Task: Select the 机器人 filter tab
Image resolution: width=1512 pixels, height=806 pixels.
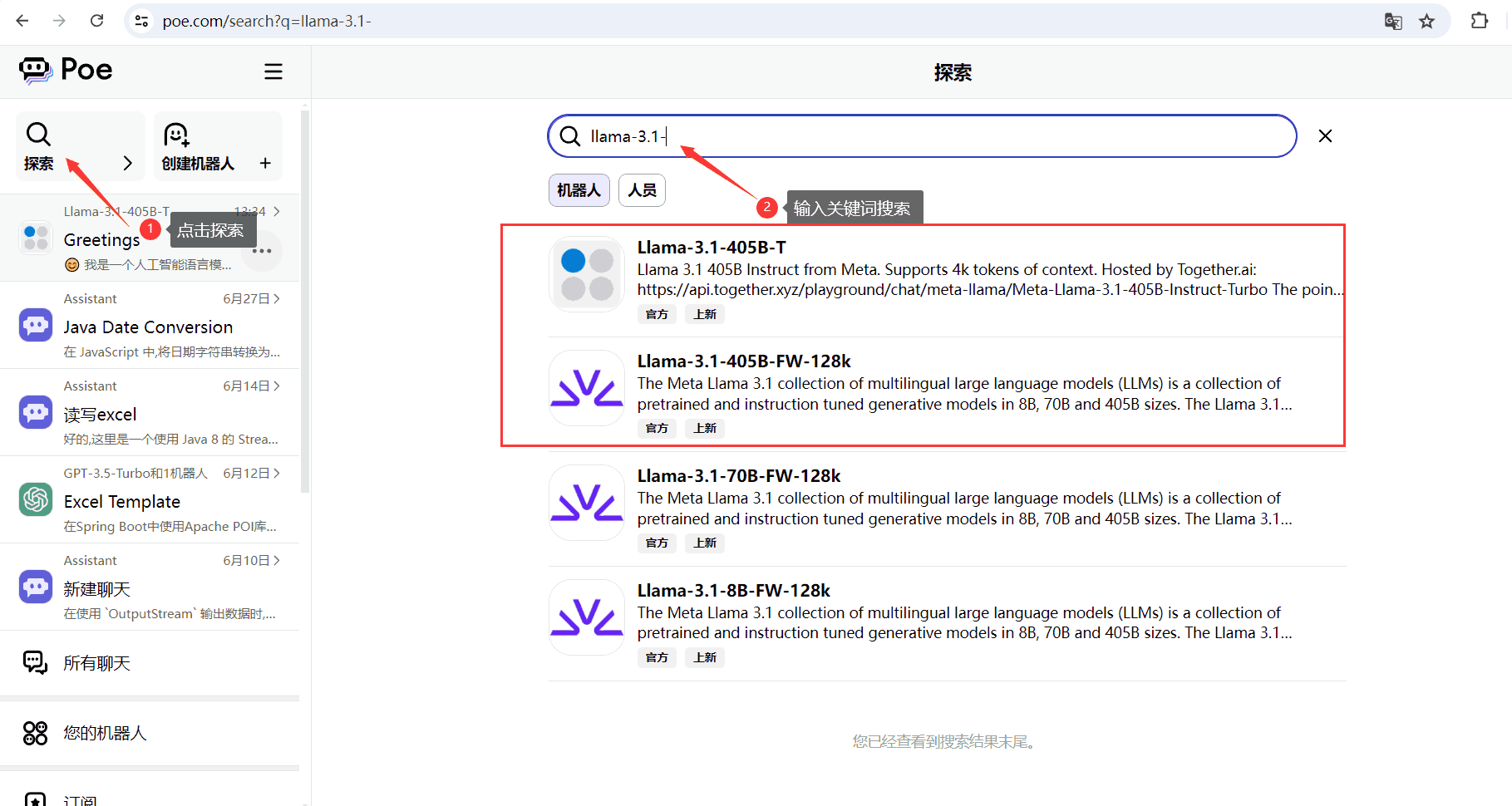Action: [579, 190]
